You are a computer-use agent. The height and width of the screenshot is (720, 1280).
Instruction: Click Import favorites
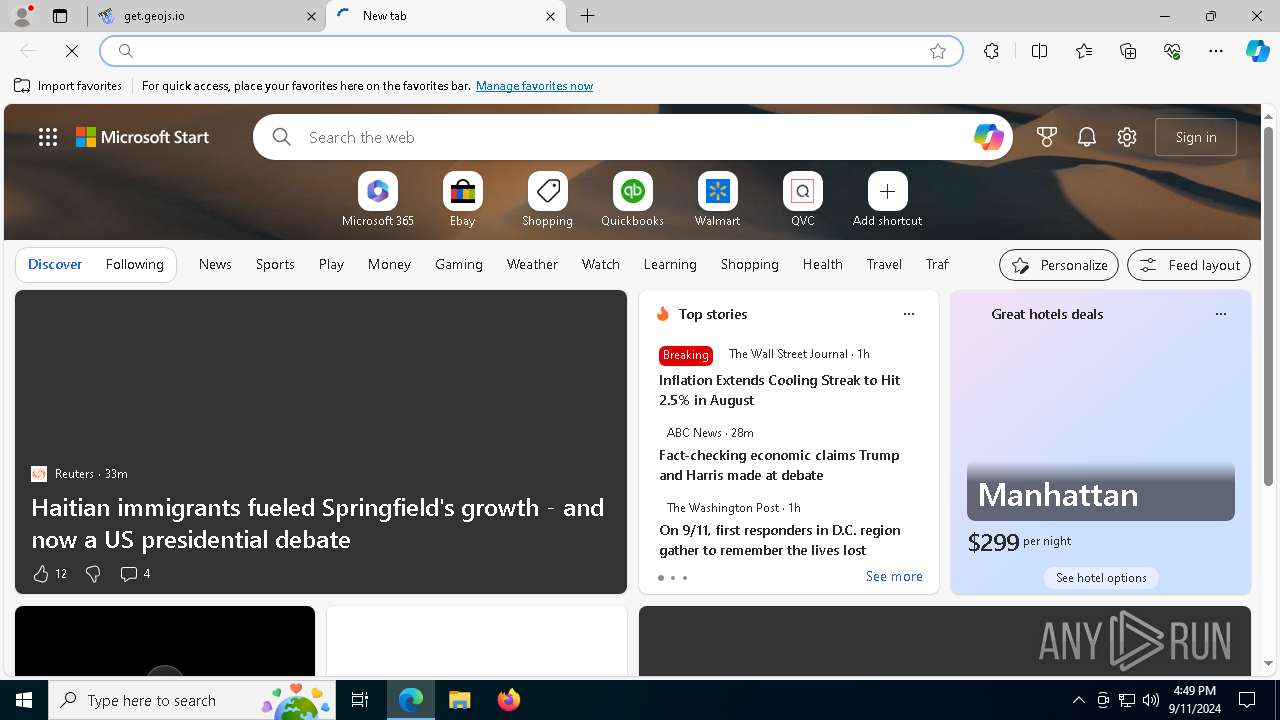tap(68, 86)
